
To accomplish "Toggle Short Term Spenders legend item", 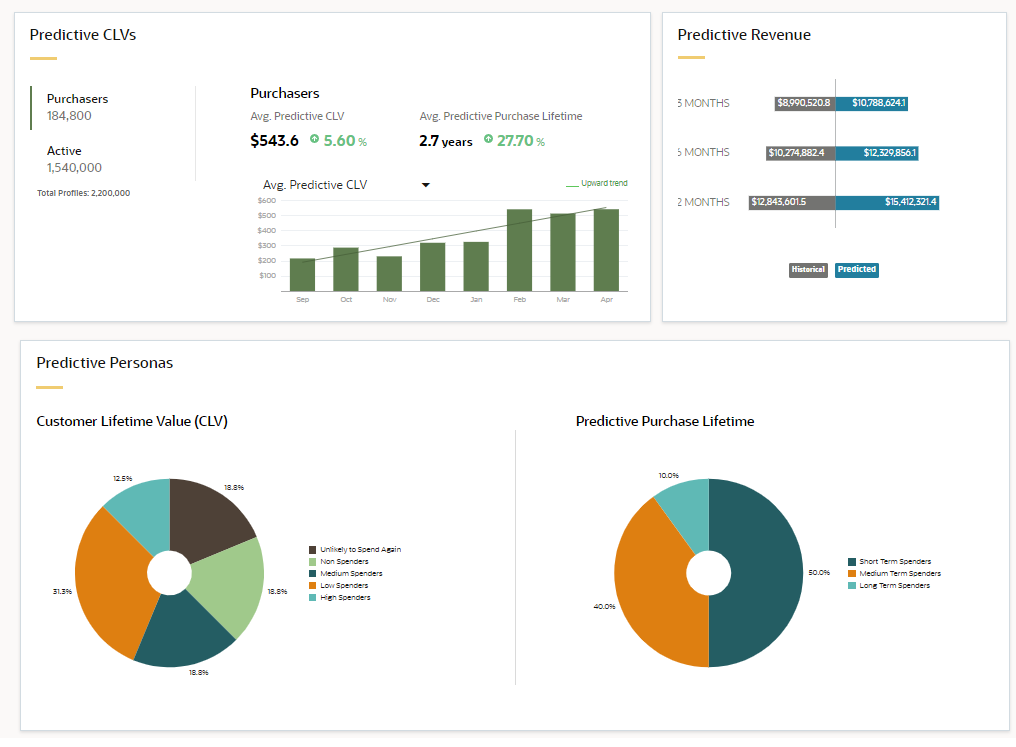I will click(892, 562).
